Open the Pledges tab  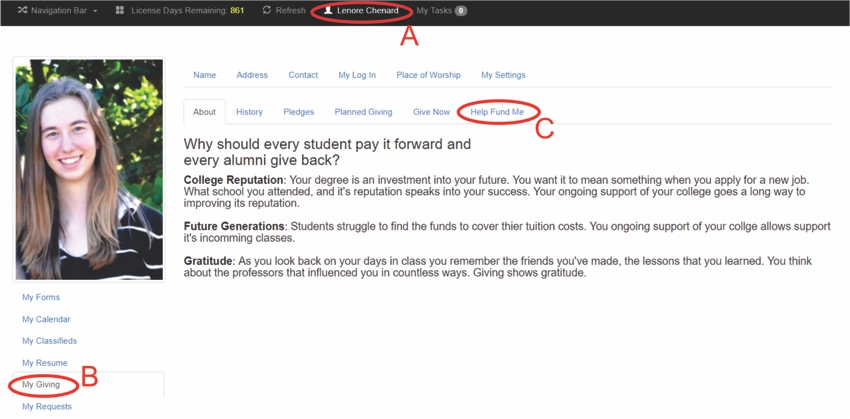(x=299, y=112)
